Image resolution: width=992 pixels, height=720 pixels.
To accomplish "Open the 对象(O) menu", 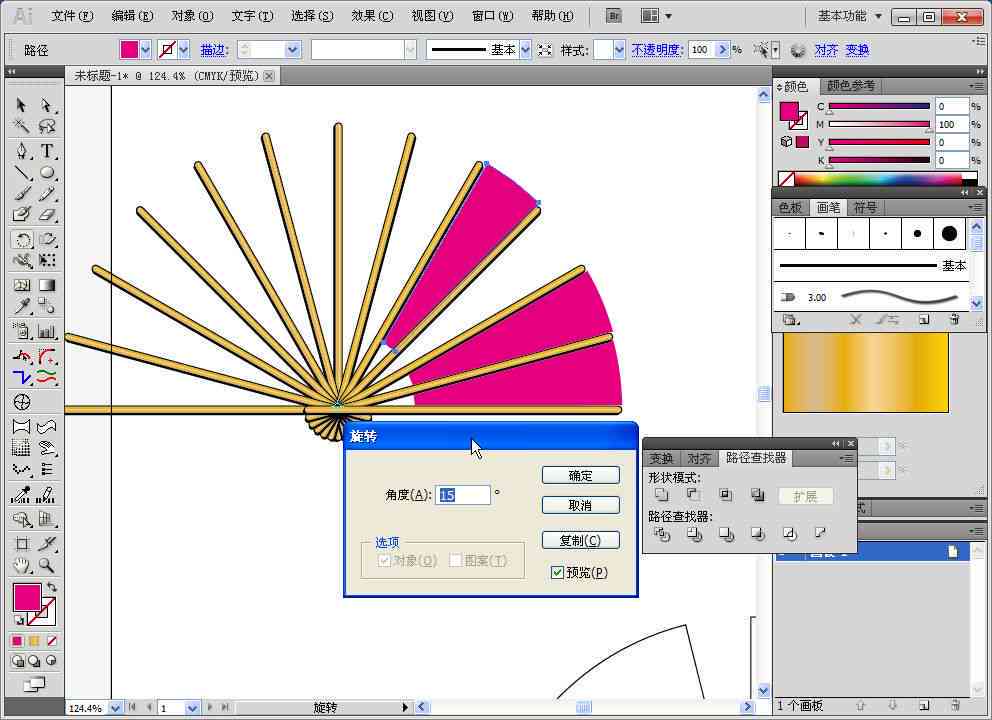I will 192,16.
